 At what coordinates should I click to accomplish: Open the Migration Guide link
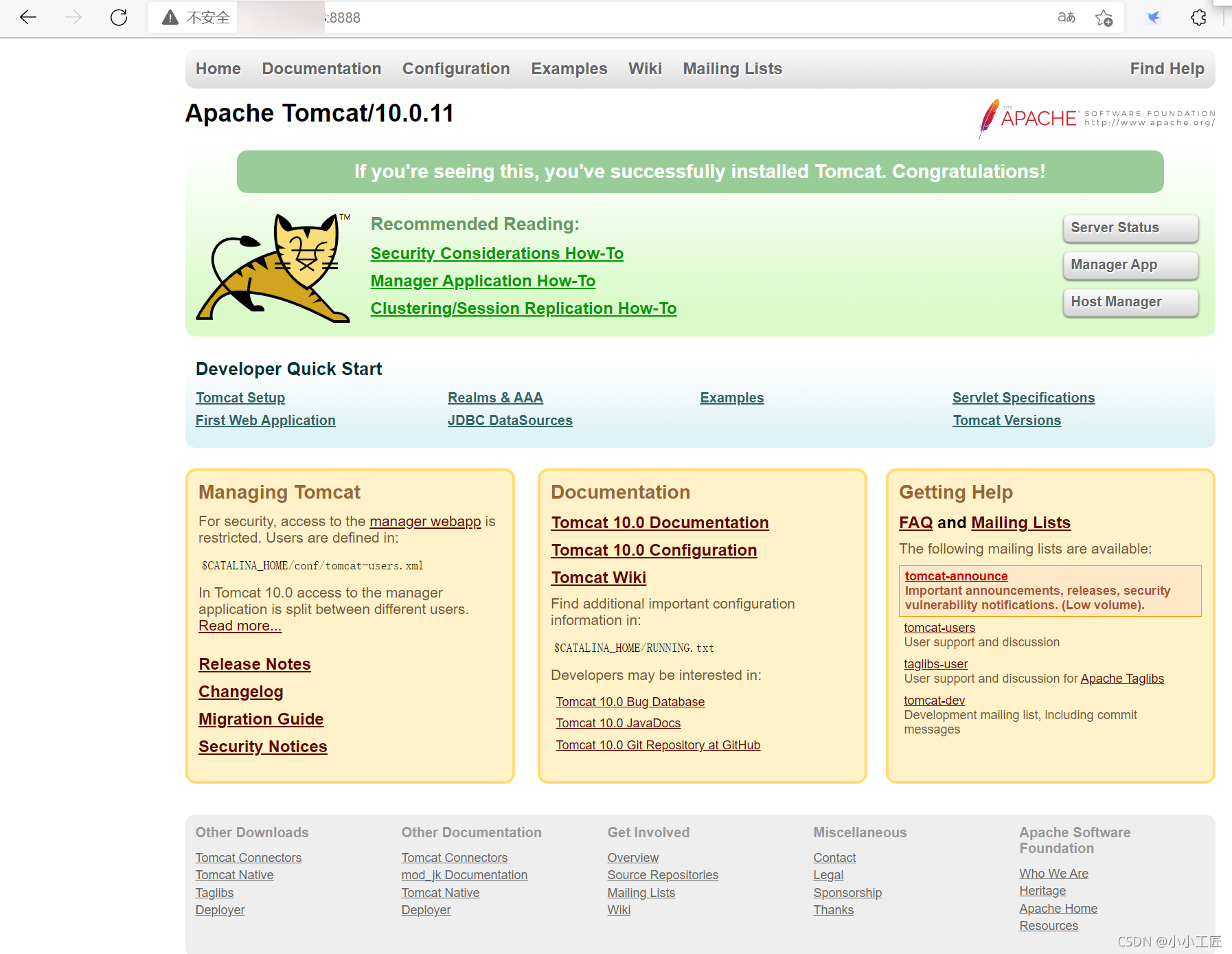pyautogui.click(x=260, y=719)
